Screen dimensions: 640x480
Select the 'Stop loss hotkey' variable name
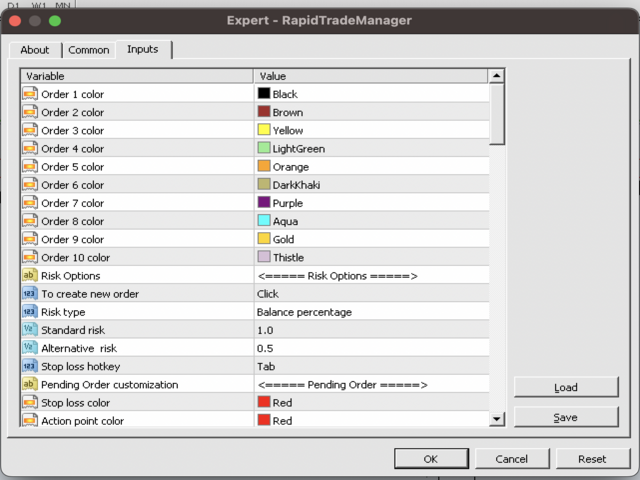81,367
